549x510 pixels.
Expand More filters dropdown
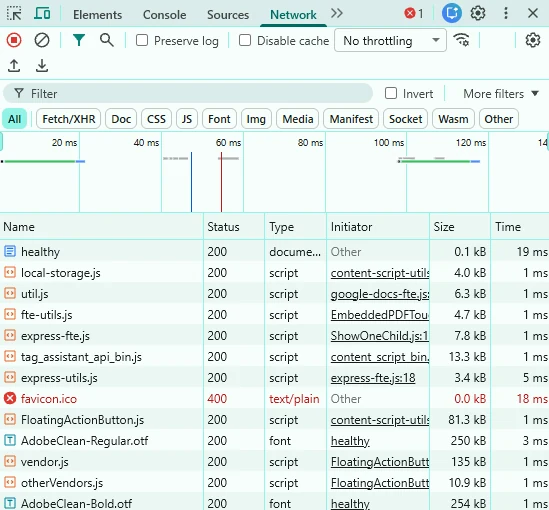(500, 93)
